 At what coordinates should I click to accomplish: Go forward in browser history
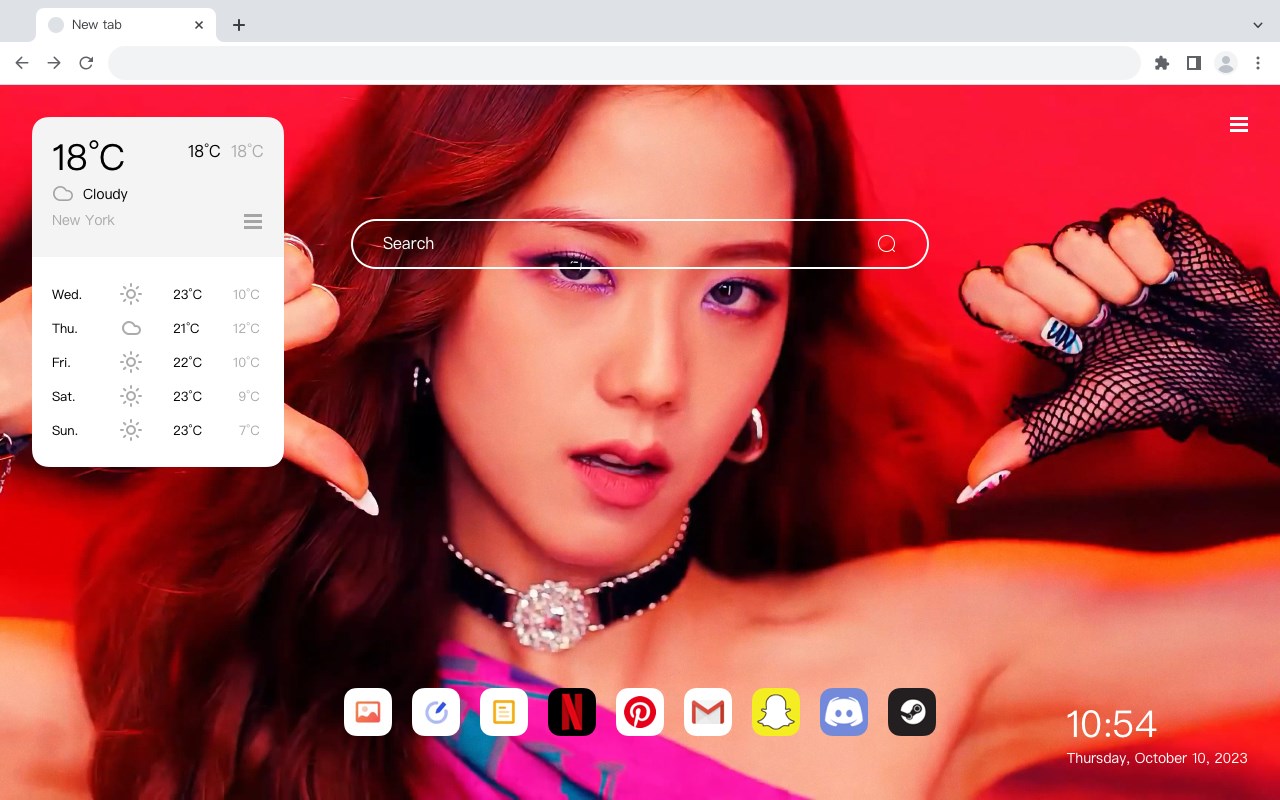[x=54, y=63]
